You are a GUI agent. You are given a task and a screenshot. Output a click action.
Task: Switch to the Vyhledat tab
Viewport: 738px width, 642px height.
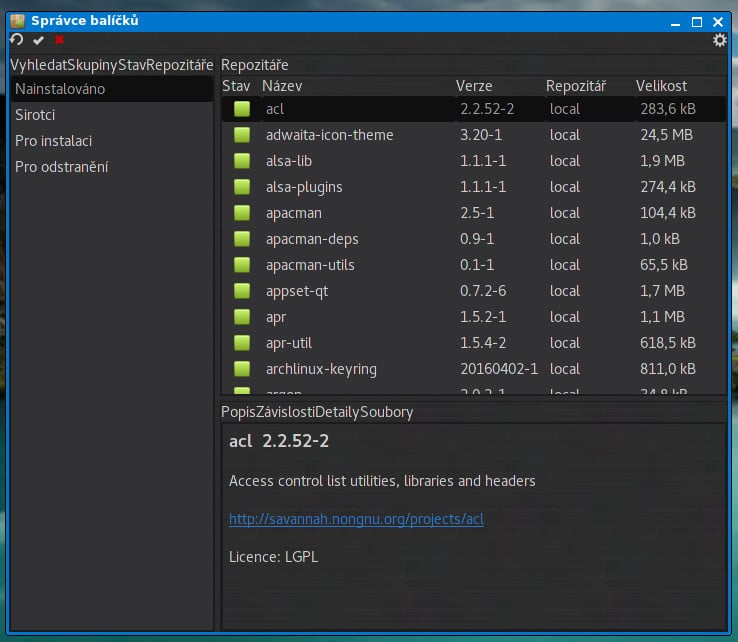pos(39,65)
